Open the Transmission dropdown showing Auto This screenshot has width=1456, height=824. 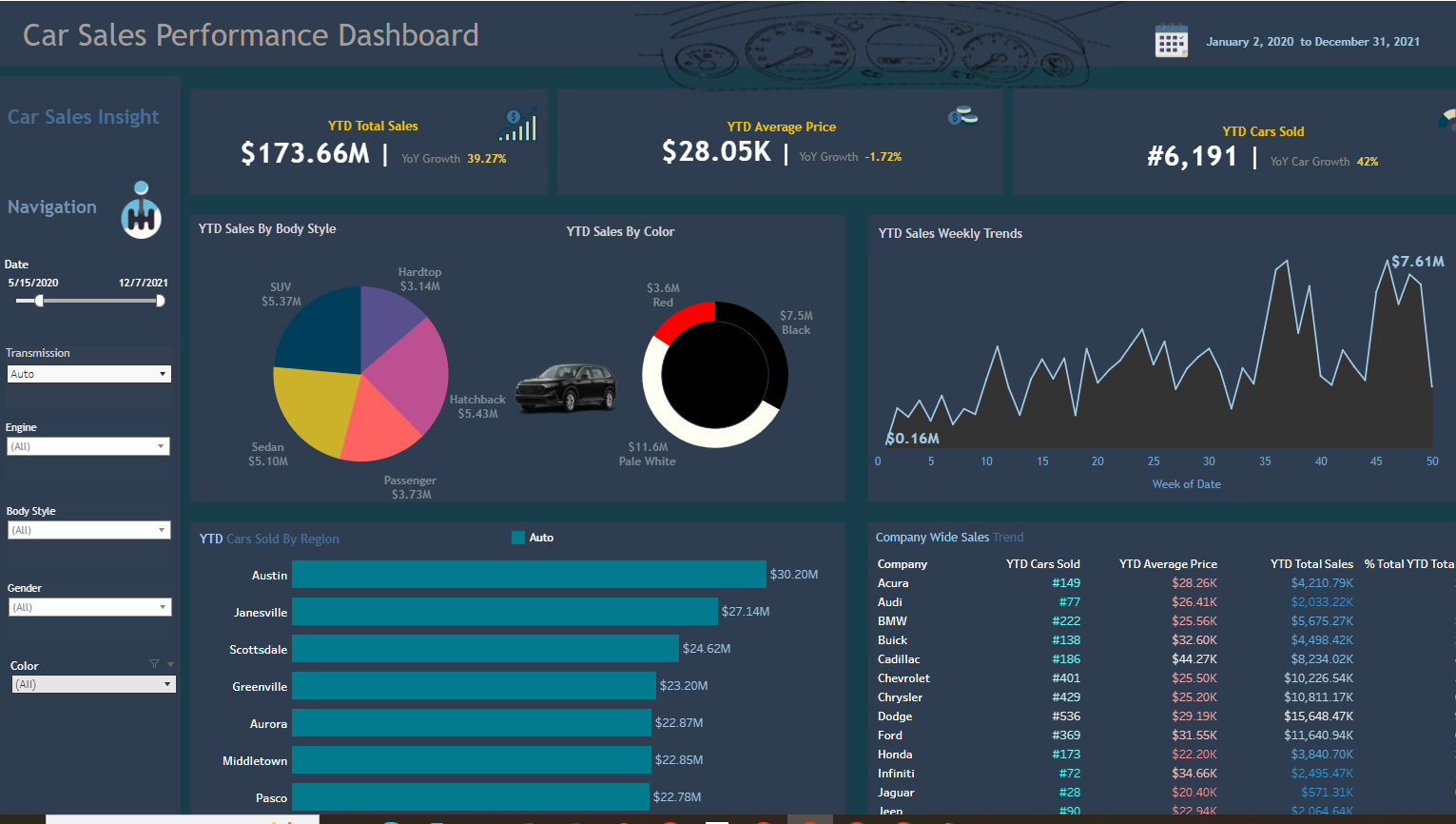point(88,374)
